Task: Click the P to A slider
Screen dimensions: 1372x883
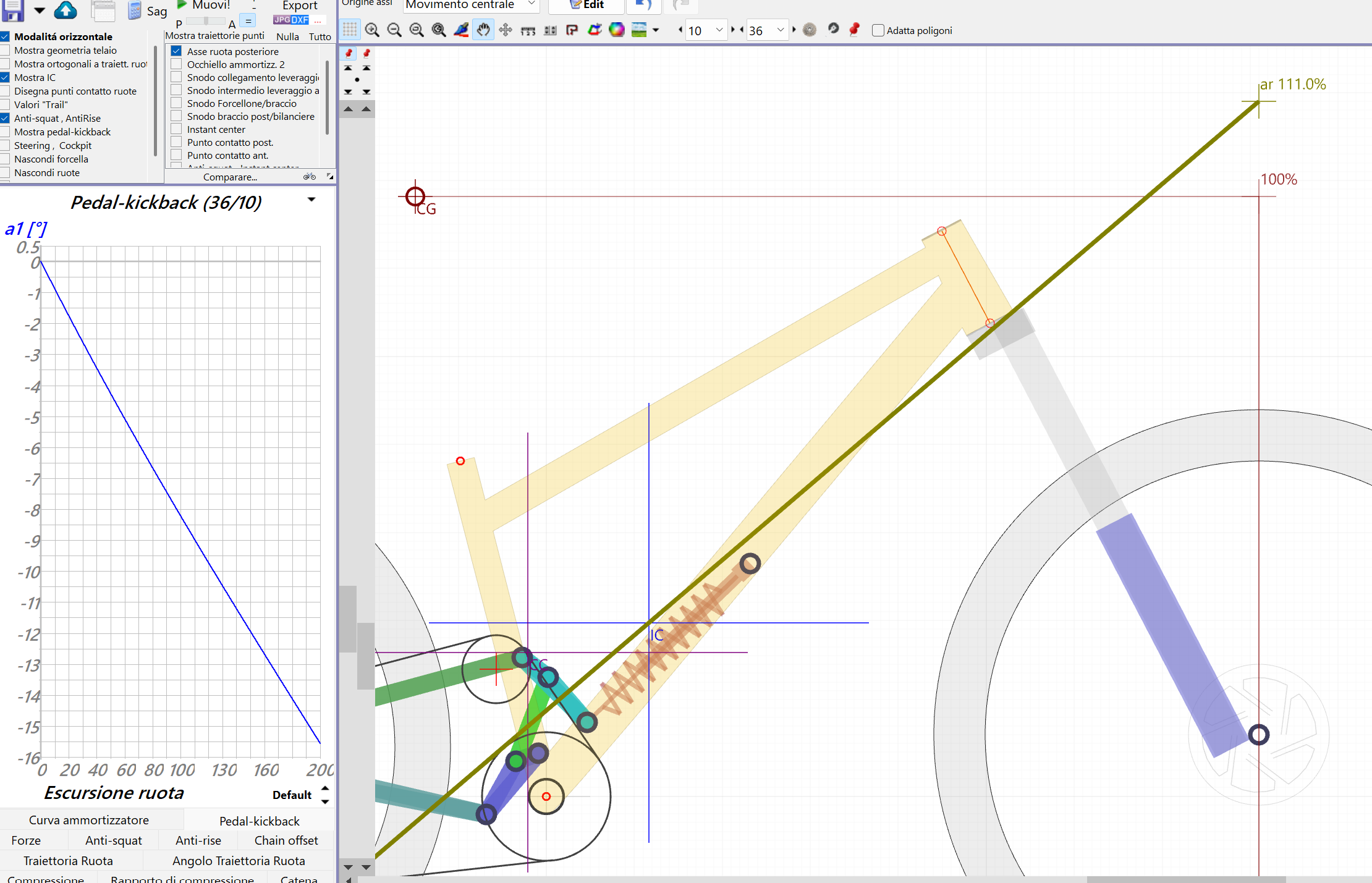Action: pos(206,22)
